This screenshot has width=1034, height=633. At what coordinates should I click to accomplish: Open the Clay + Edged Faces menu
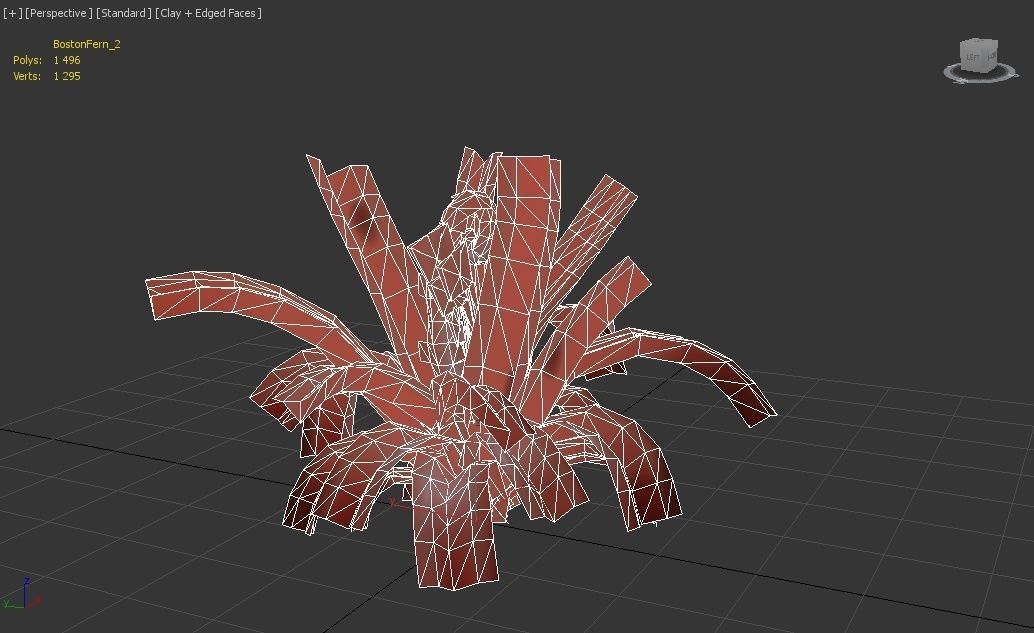[208, 13]
